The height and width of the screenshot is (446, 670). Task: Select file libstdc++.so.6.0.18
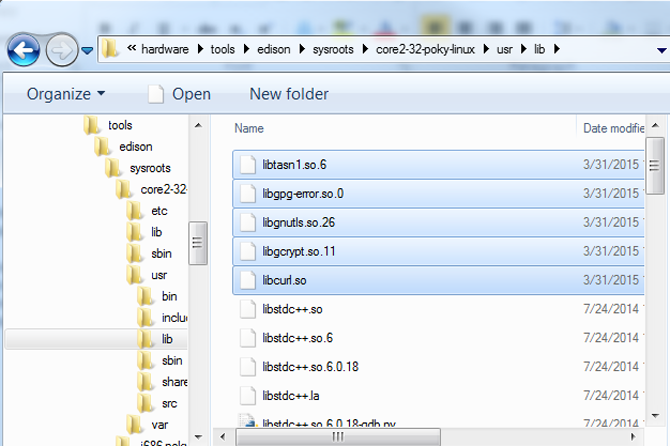pos(438,367)
